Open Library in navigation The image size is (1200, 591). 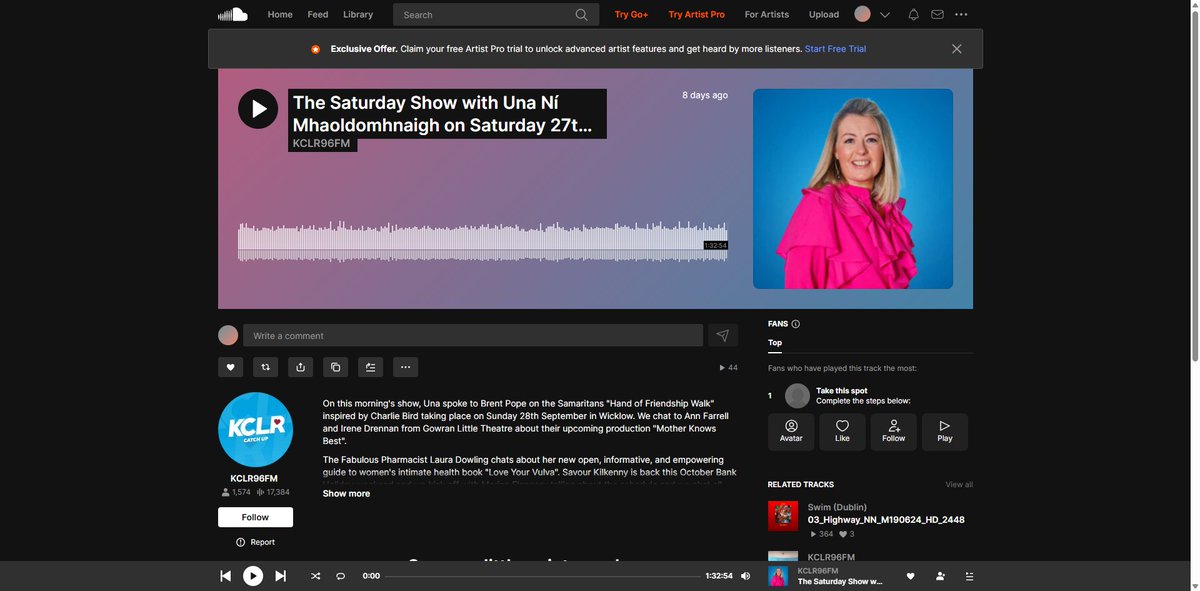tap(358, 14)
